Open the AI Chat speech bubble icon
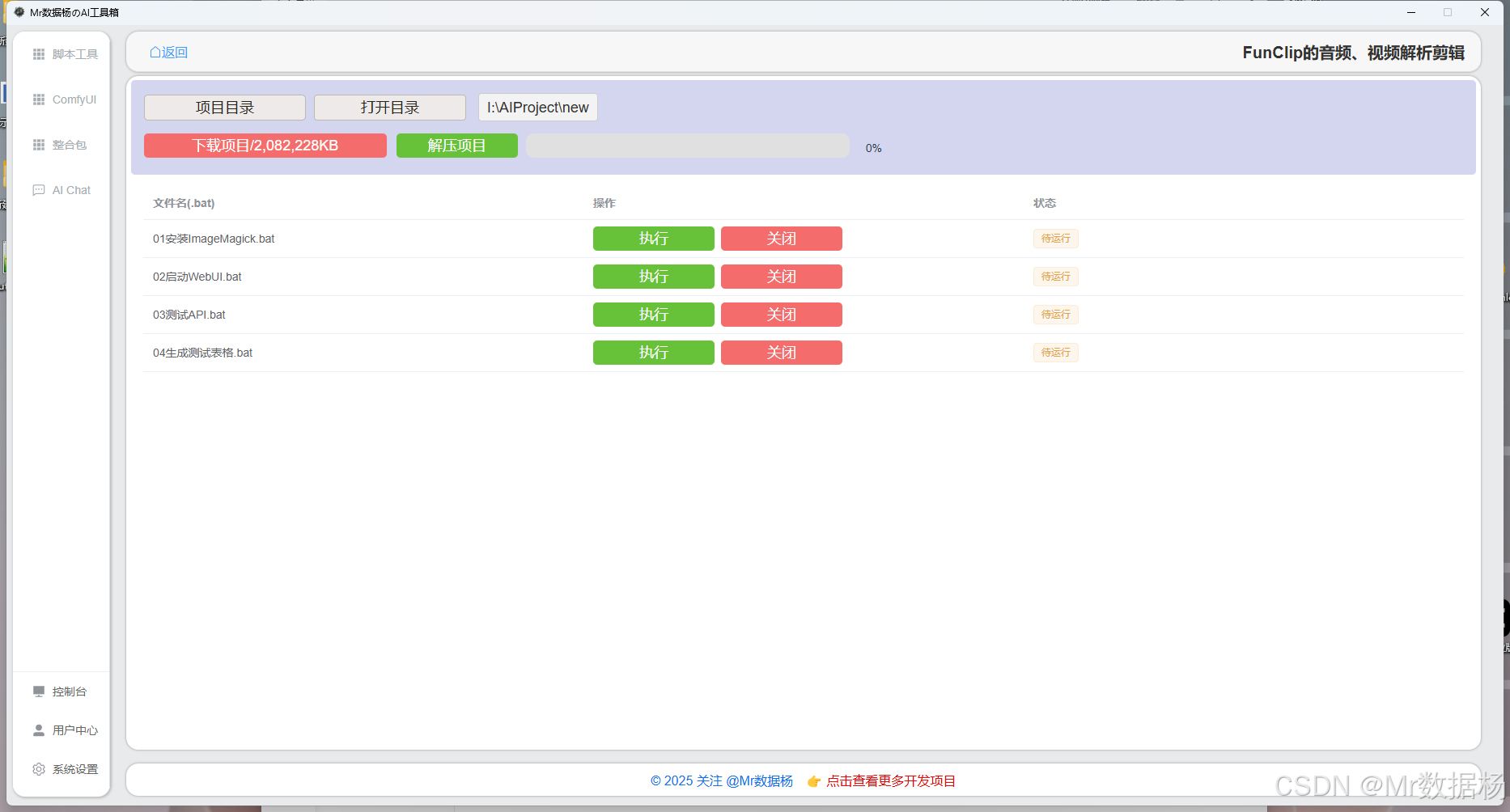The height and width of the screenshot is (812, 1510). 39,190
